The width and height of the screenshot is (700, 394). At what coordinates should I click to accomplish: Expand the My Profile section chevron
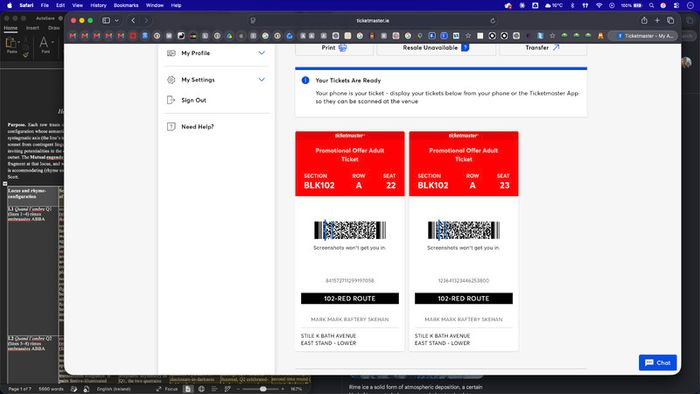[262, 53]
